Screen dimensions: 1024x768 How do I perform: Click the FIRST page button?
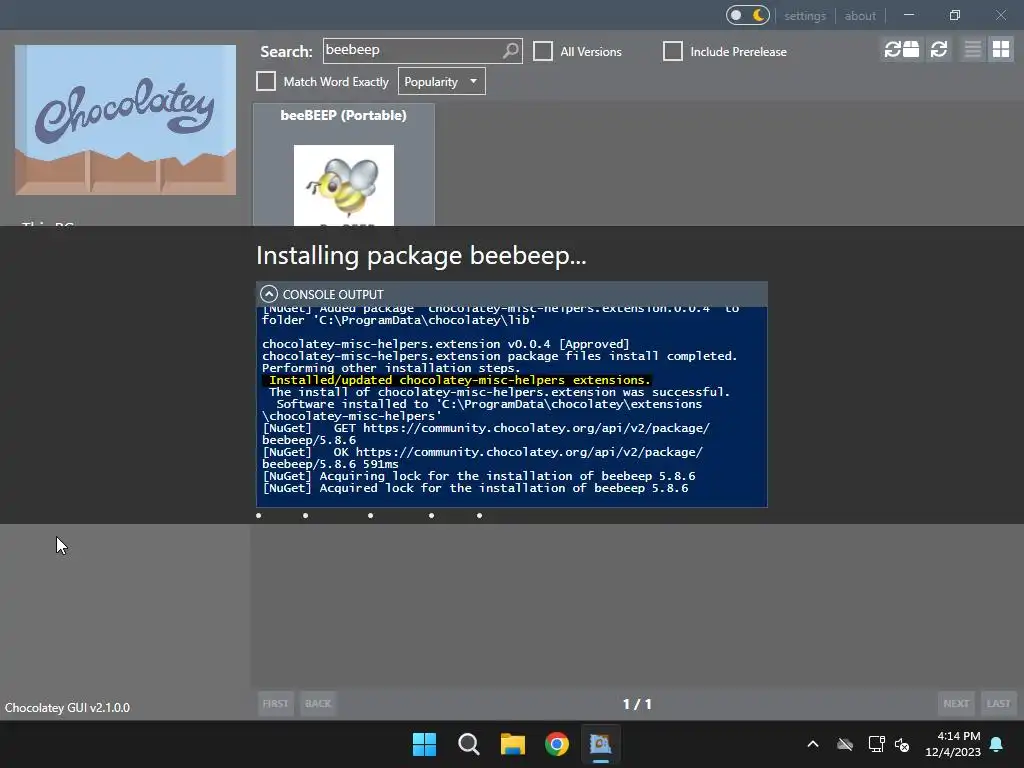tap(275, 703)
